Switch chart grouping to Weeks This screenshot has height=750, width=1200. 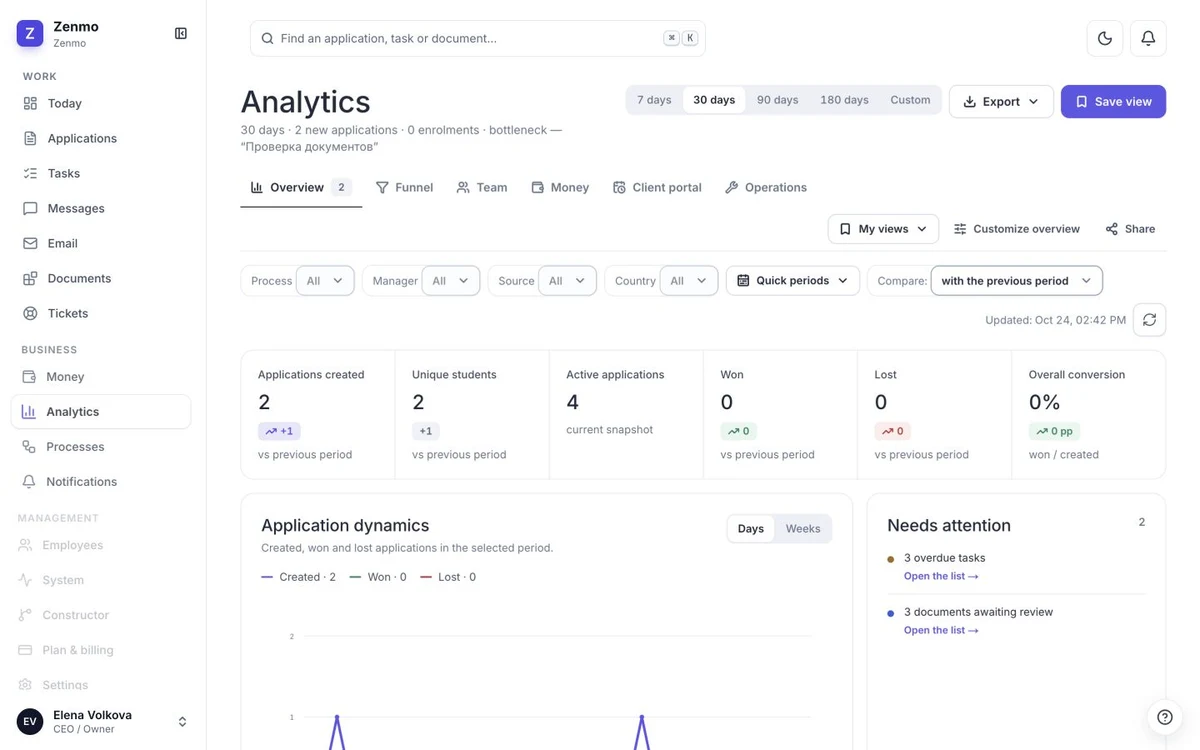coord(803,529)
